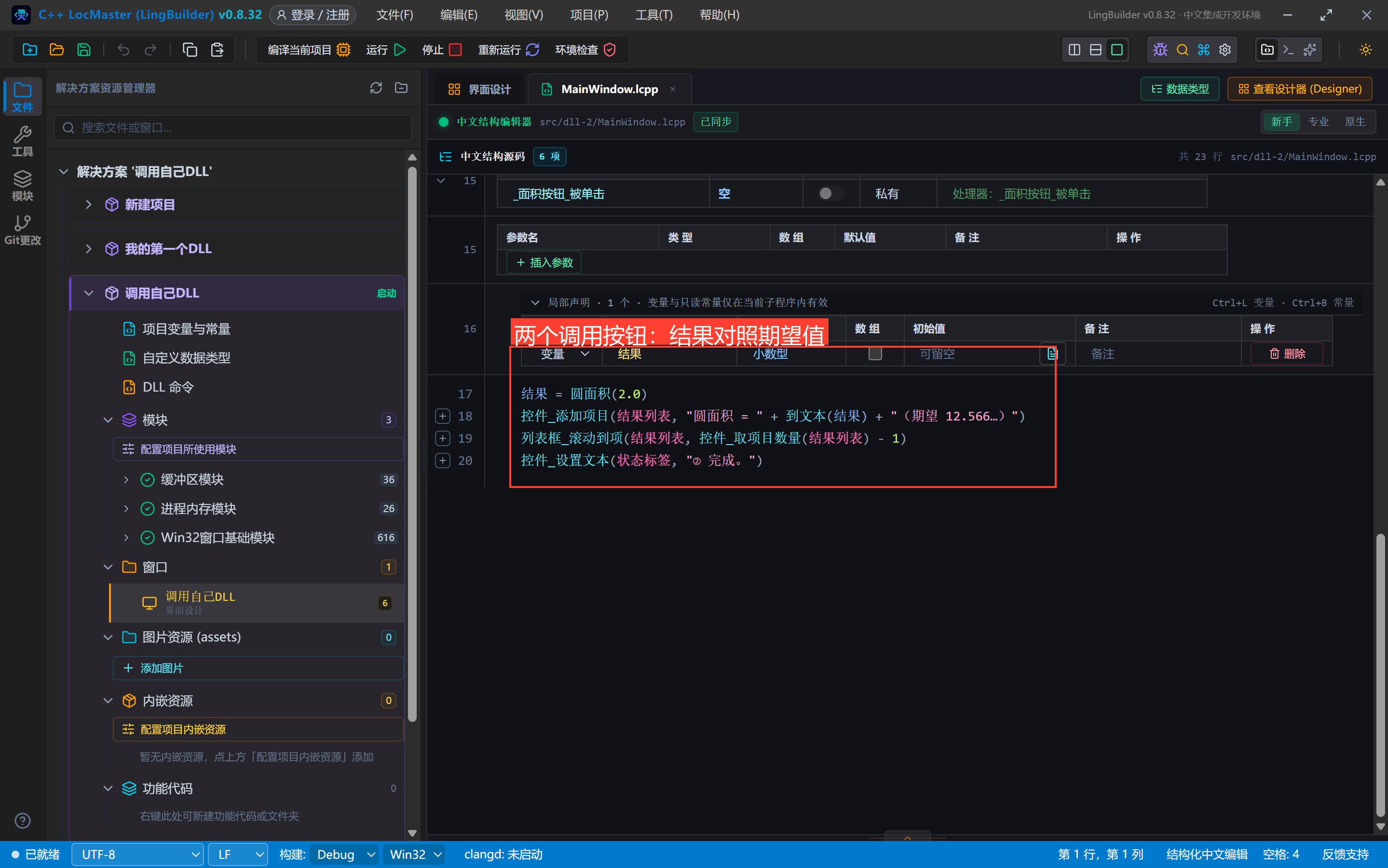Switch editor mode to 专业
This screenshot has width=1388, height=868.
point(1318,122)
